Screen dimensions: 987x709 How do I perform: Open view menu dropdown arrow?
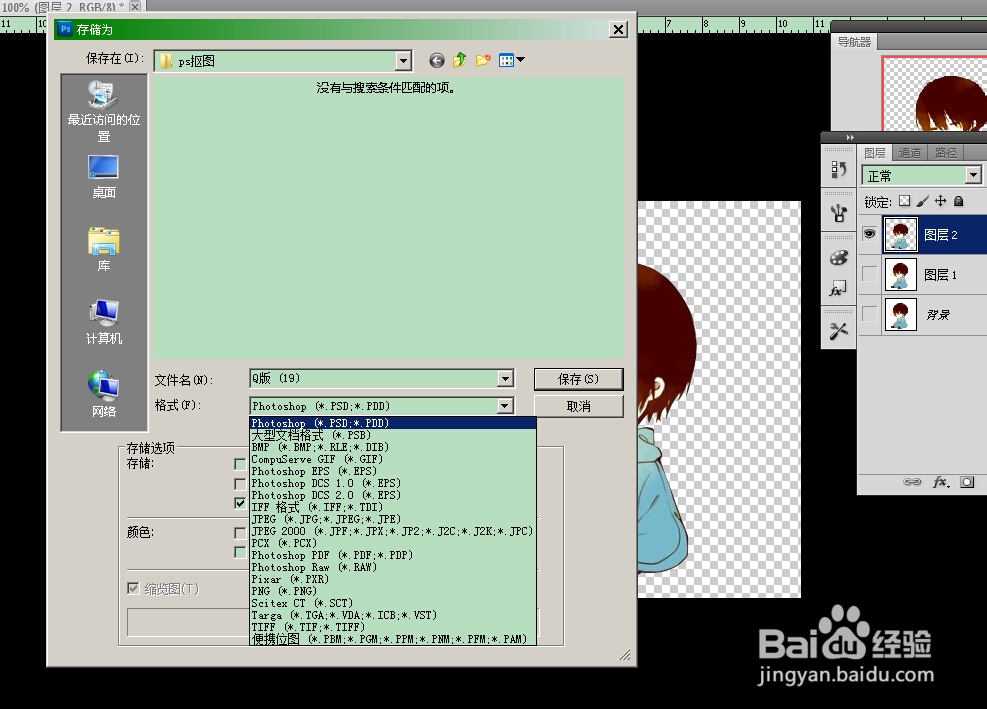(521, 60)
